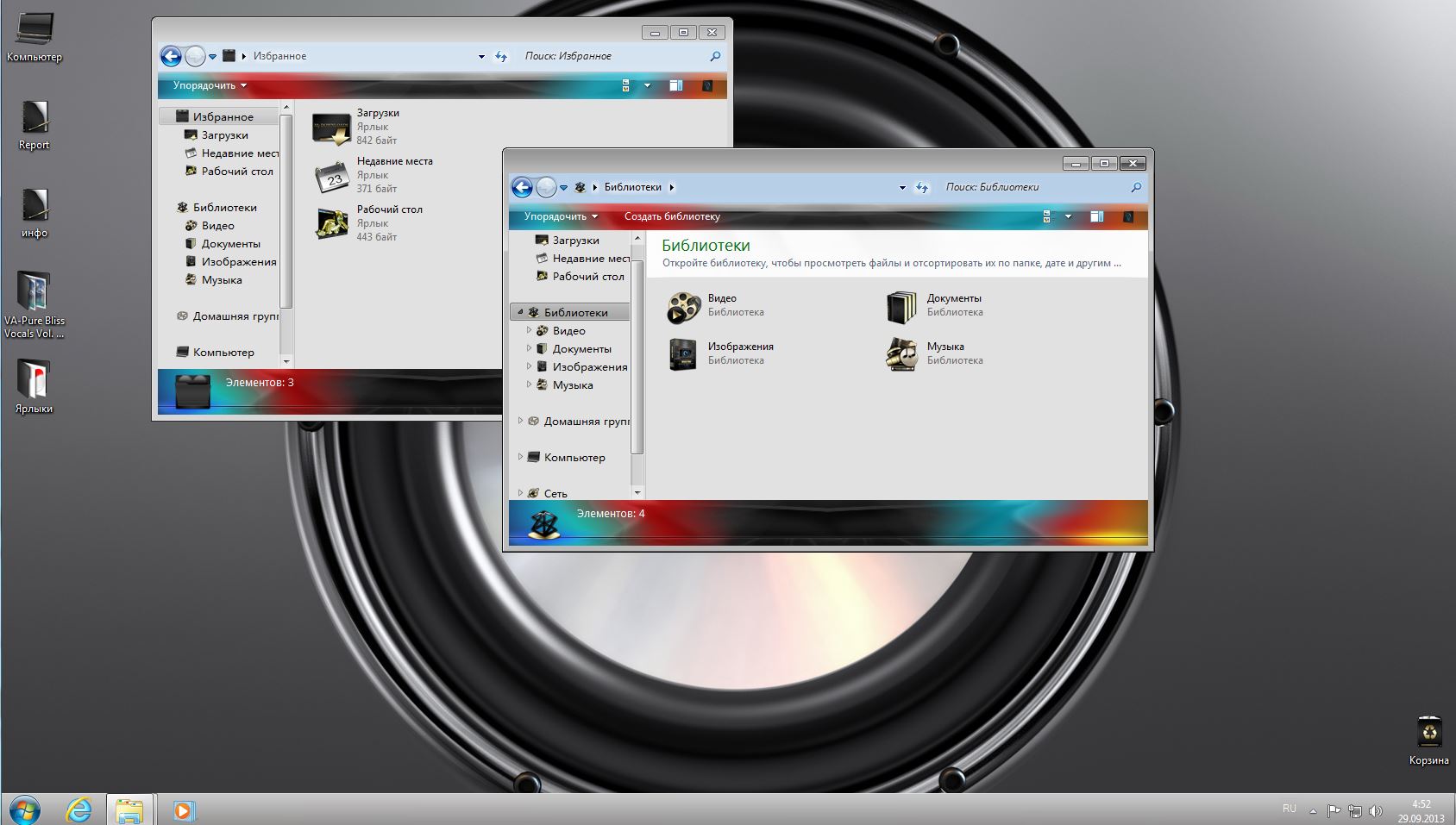
Task: Select the Report desktop icon
Action: [35, 125]
